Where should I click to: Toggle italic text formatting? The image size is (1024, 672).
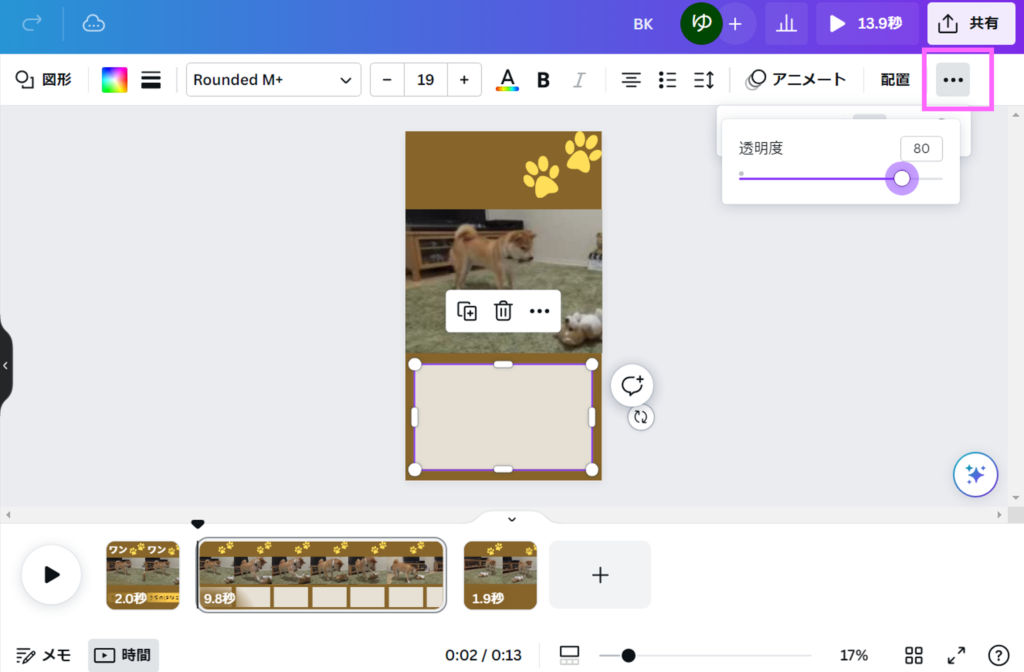578,80
